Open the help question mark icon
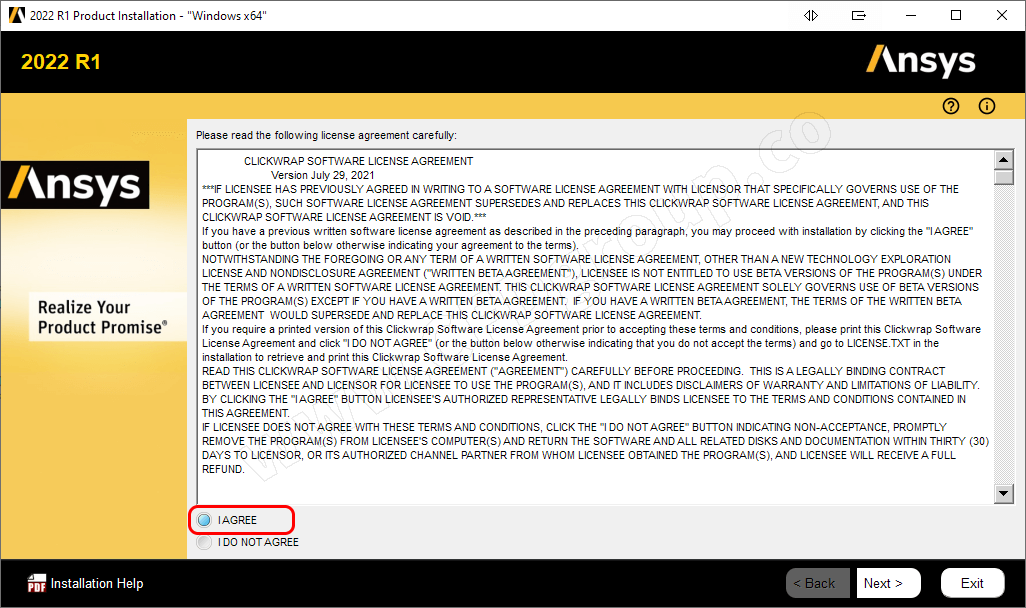Image resolution: width=1026 pixels, height=608 pixels. point(951,106)
